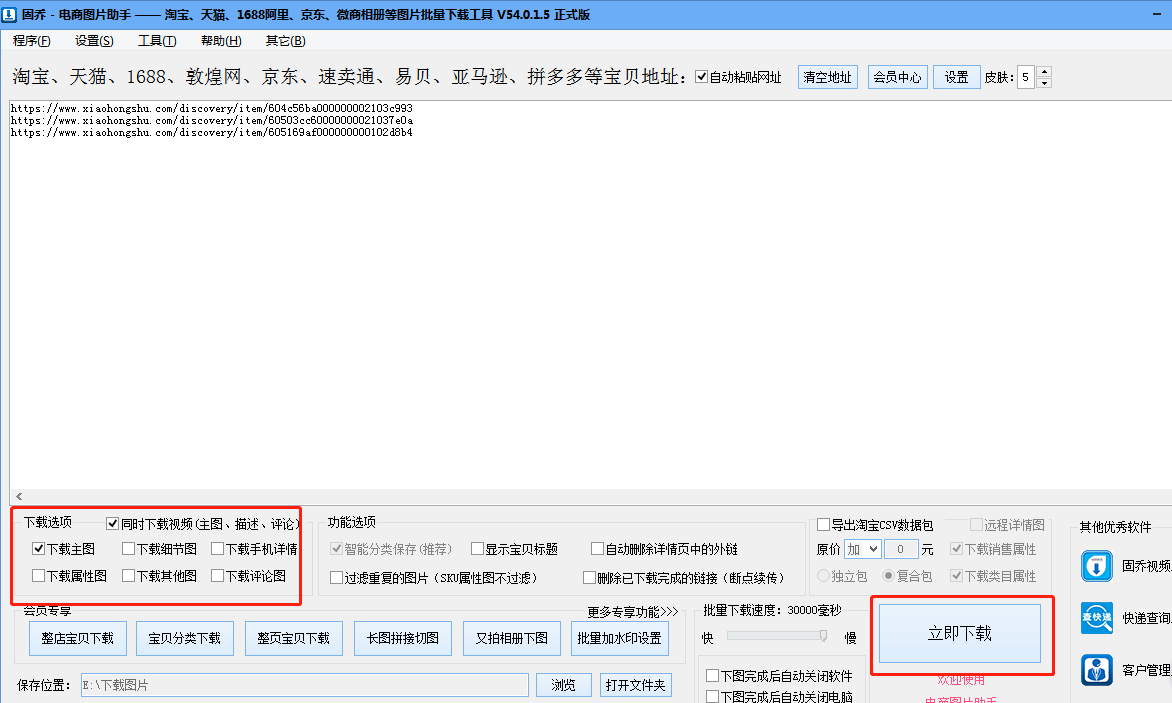This screenshot has height=703, width=1172.
Task: Enable 删除已下载完成的链接 checkbox
Action: point(590,577)
